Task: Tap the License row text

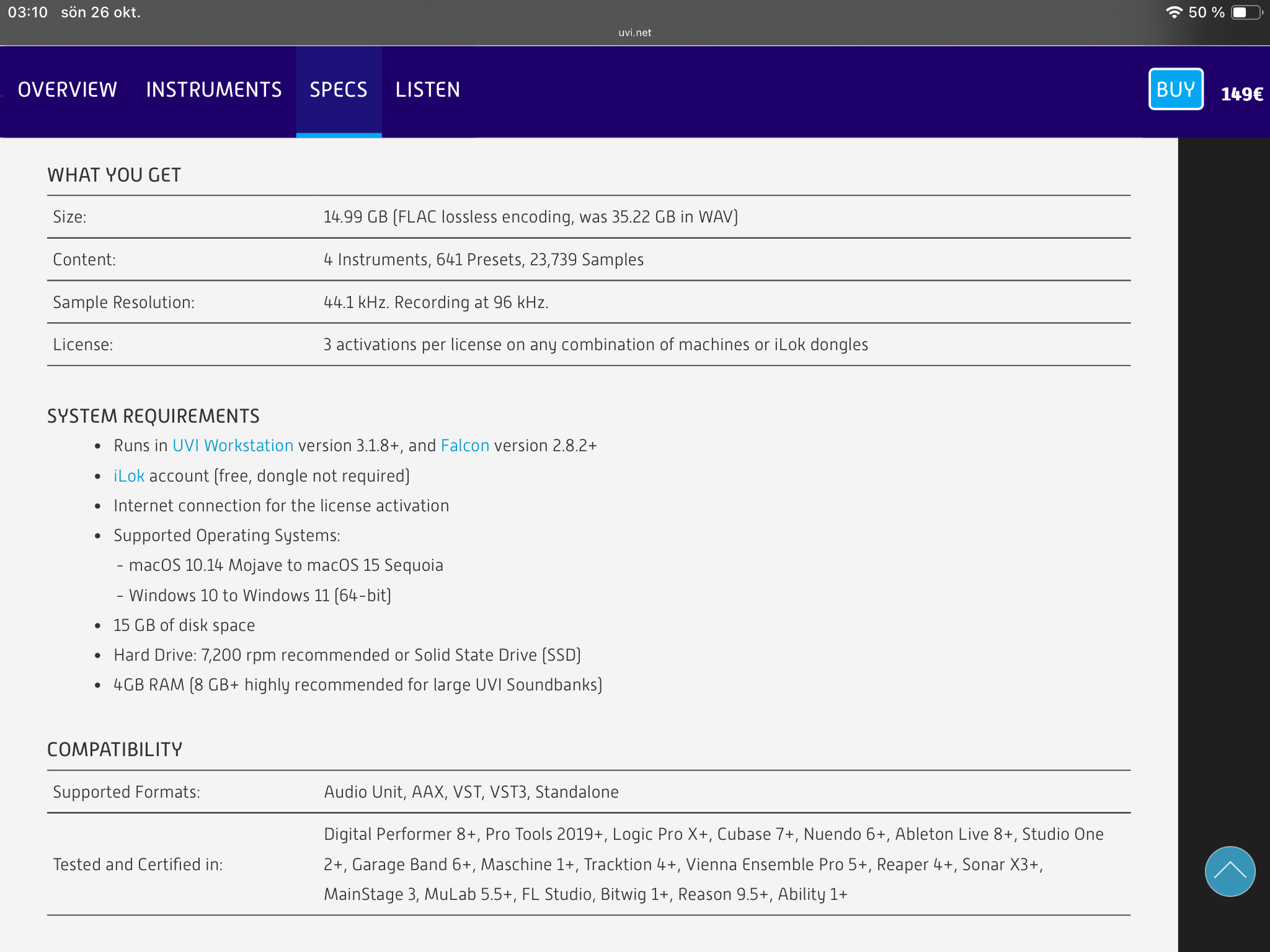Action: point(595,345)
